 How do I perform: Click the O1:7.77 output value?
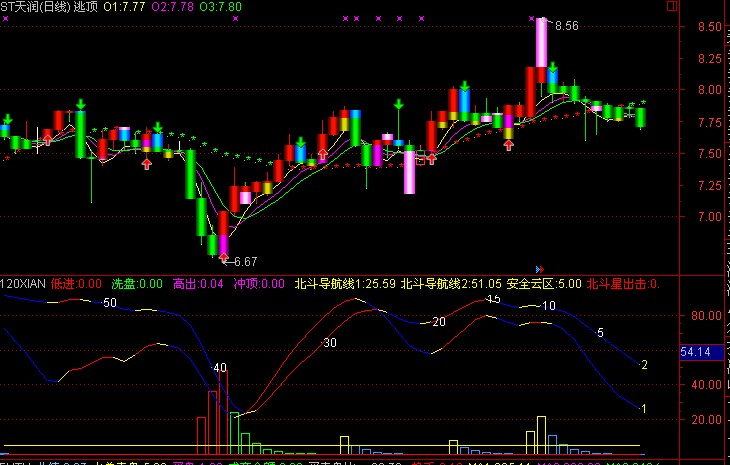click(124, 7)
